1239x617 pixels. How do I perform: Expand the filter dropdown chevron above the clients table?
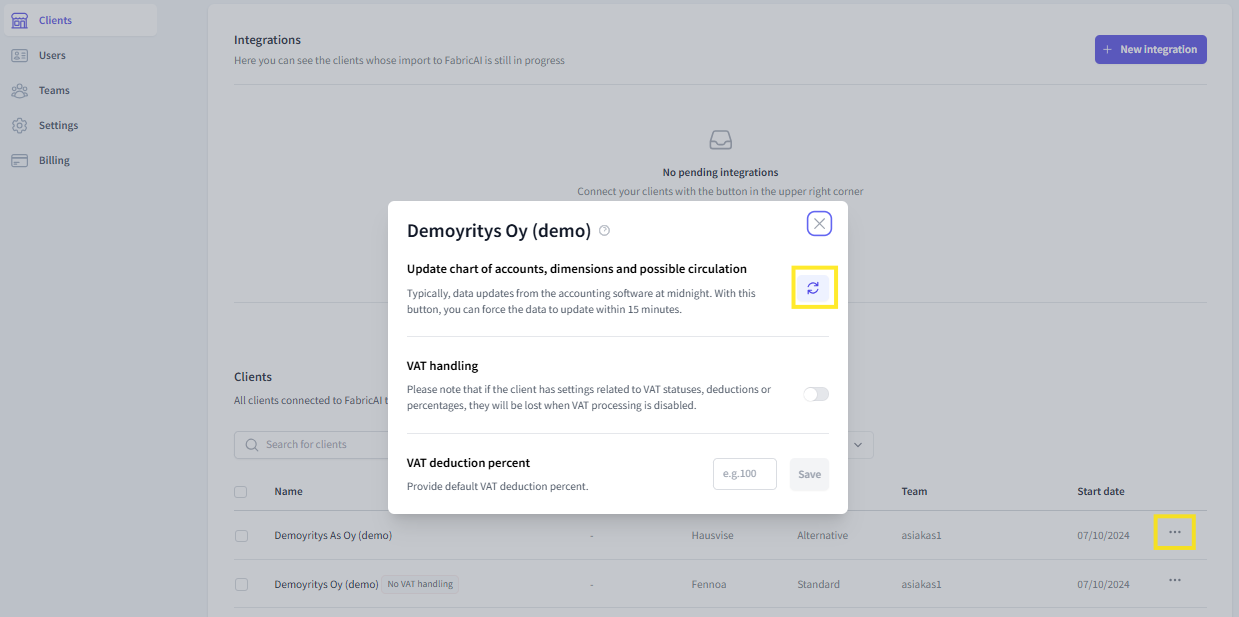[860, 445]
